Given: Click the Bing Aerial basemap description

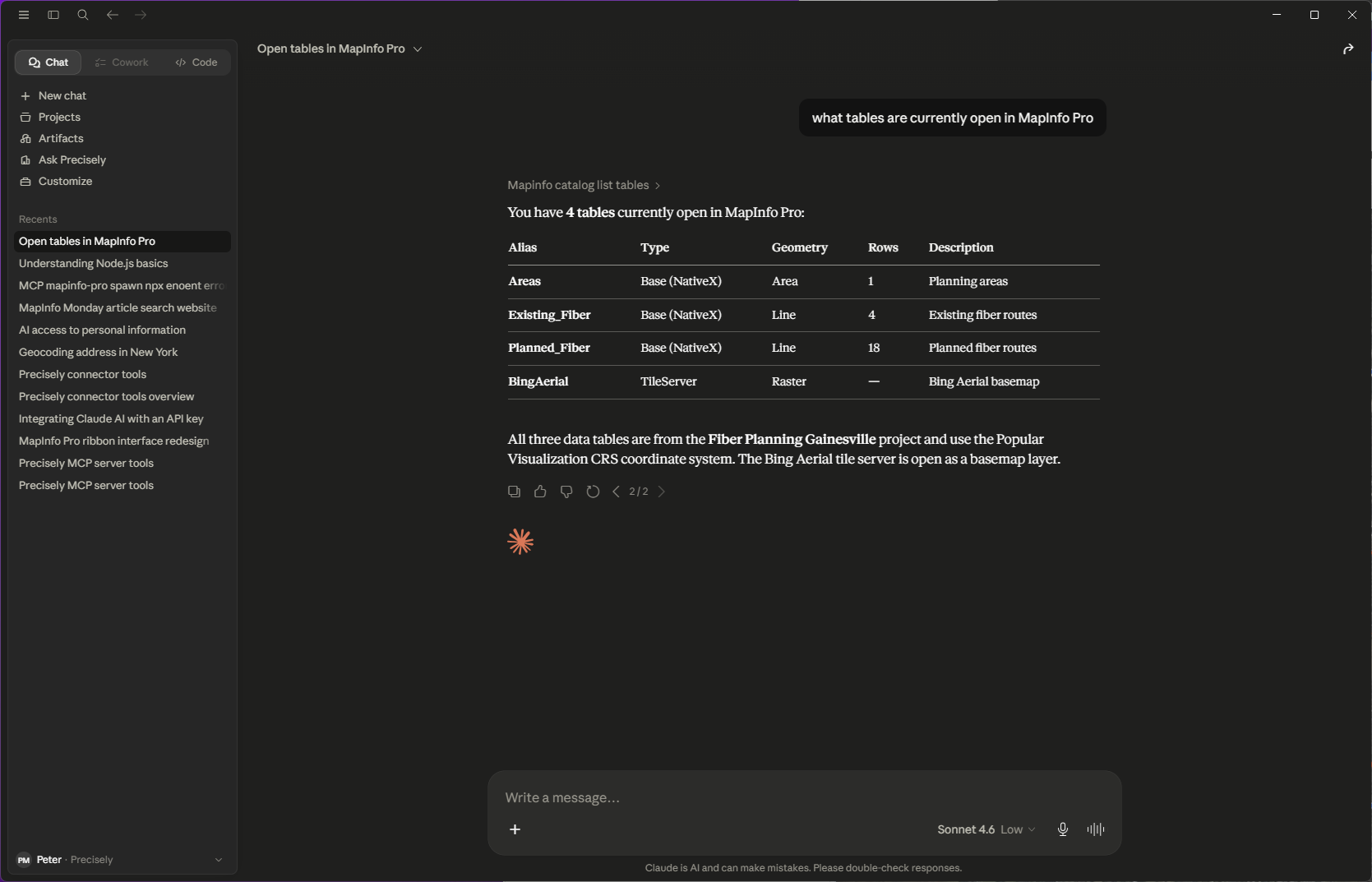Looking at the screenshot, I should point(984,382).
